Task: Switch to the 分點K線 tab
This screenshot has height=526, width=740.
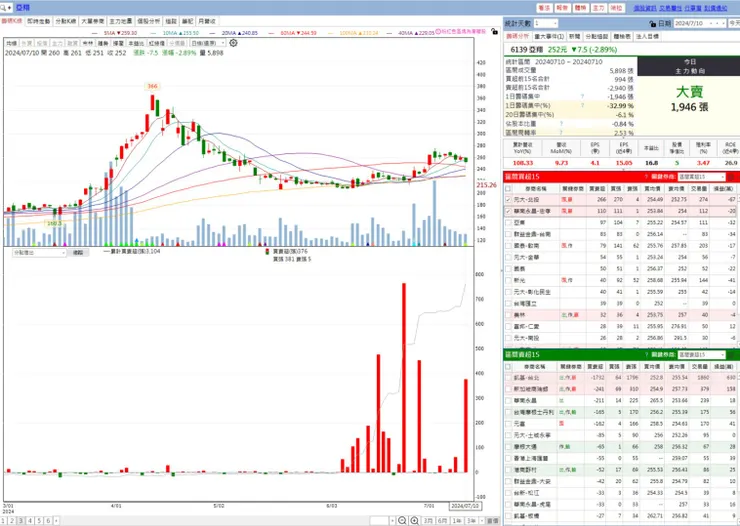Action: coord(66,21)
